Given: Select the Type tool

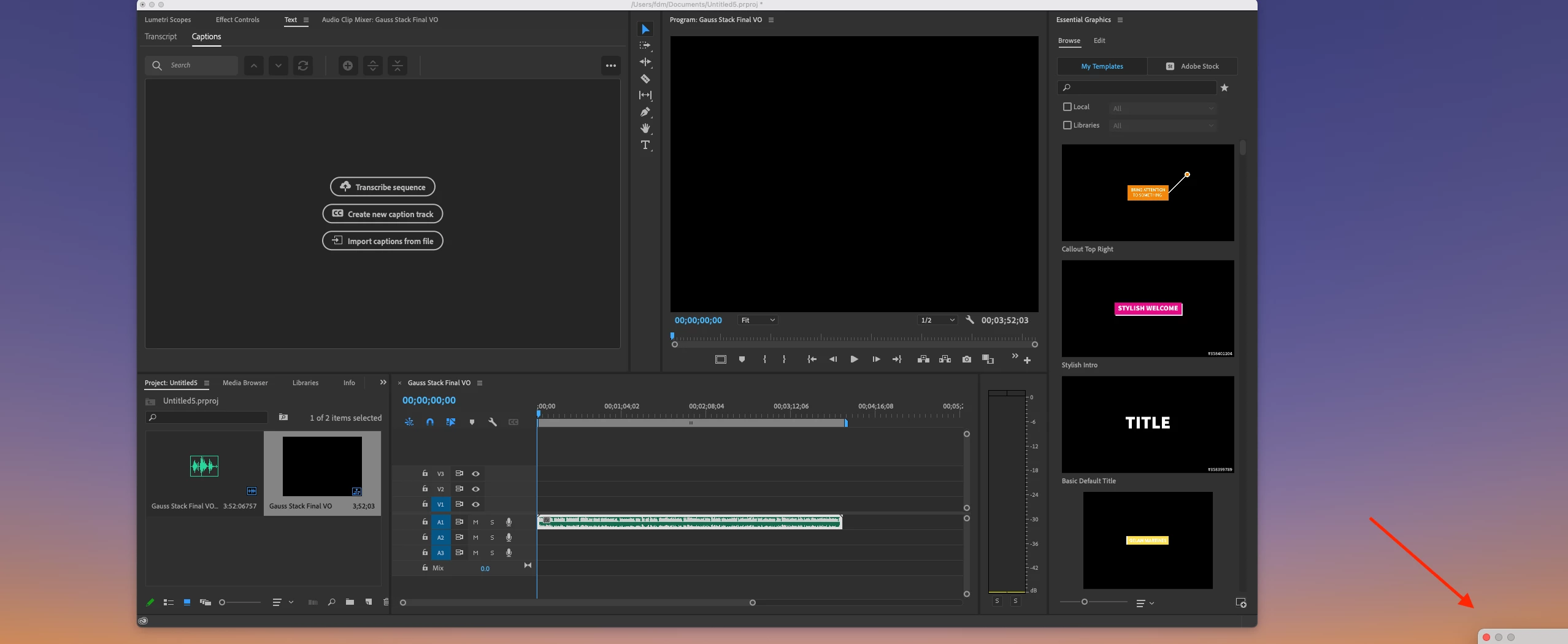Looking at the screenshot, I should 645,145.
